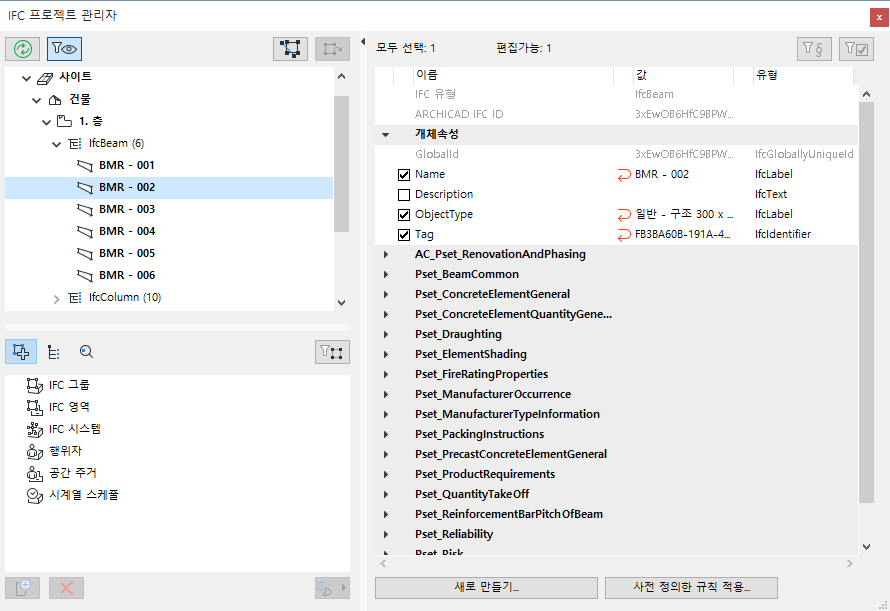Click the IFC 시스템 system icon
Image resolution: width=890 pixels, height=611 pixels.
pyautogui.click(x=35, y=429)
